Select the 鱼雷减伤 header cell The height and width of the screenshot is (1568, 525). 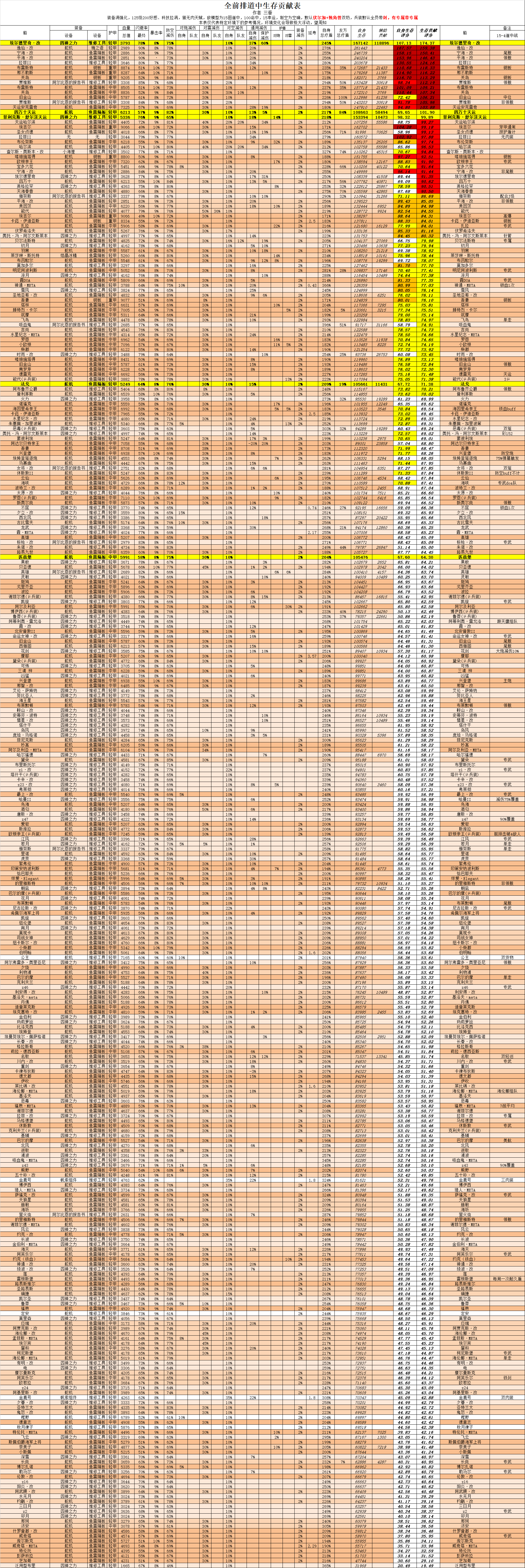211,27
